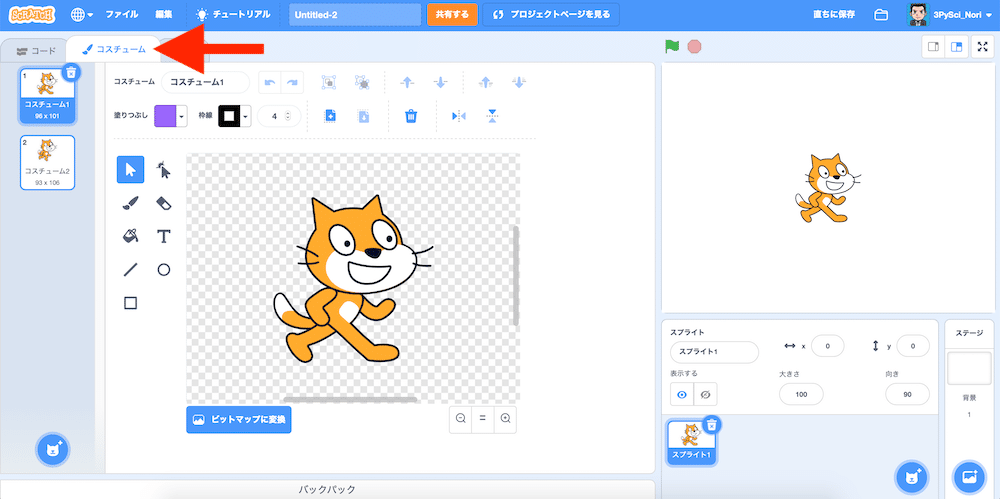Click the red stop button

pos(695,47)
